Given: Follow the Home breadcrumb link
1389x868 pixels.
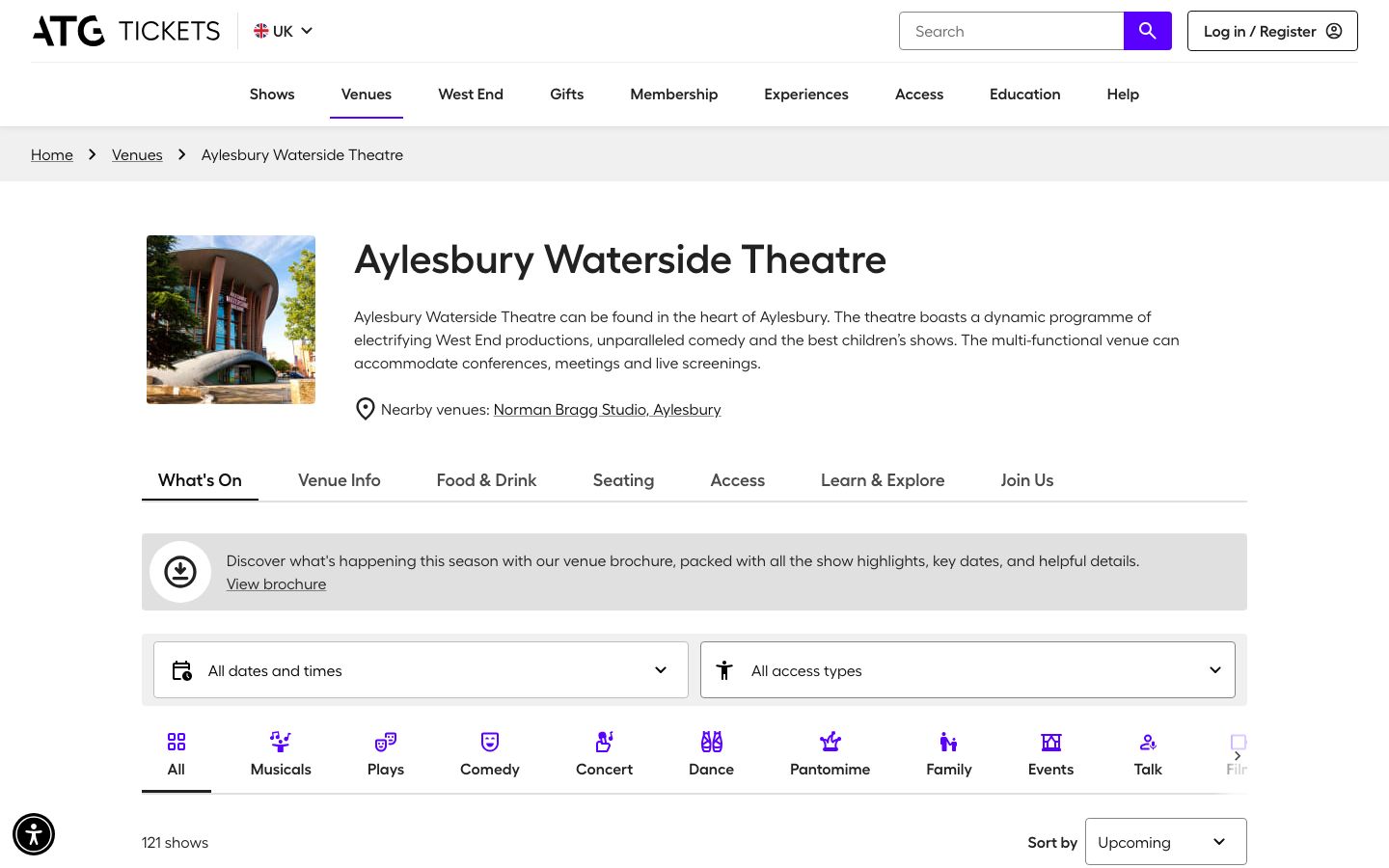Looking at the screenshot, I should (52, 154).
